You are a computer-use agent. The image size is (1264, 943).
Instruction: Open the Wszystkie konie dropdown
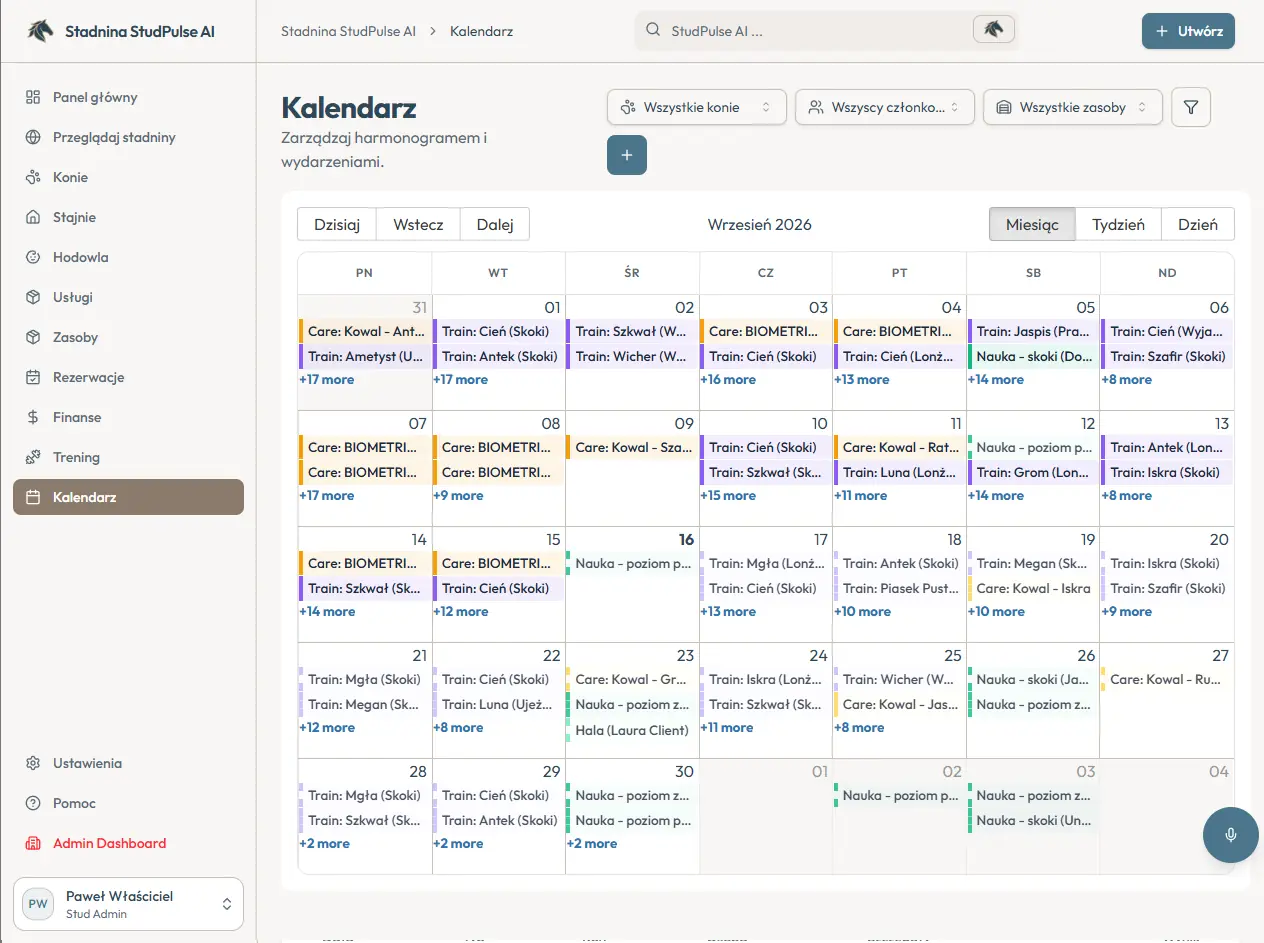(x=697, y=107)
